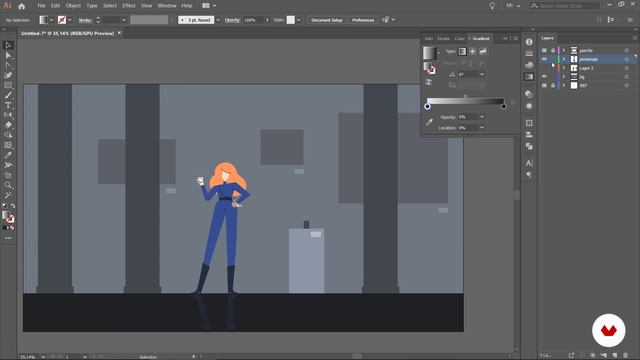The height and width of the screenshot is (360, 640).
Task: Select the Selection tool (black arrow)
Action: coord(8,45)
